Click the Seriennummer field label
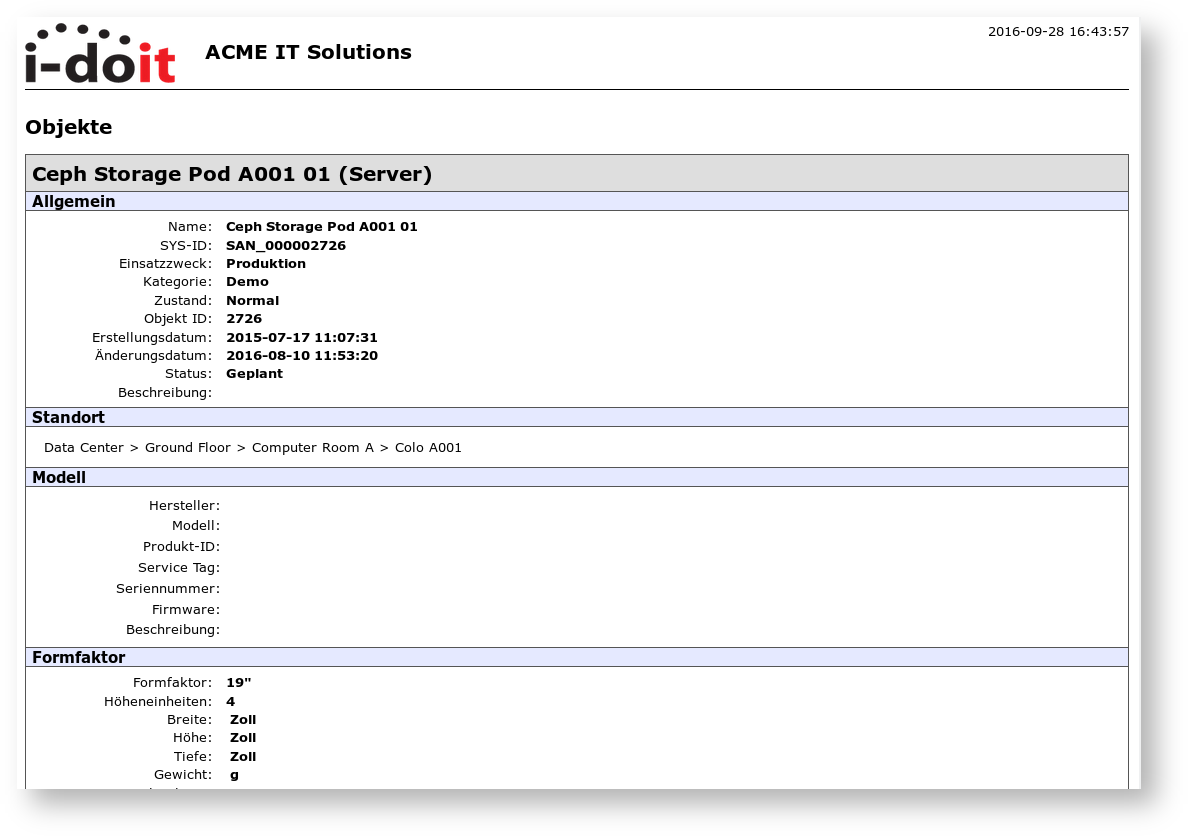 tap(167, 589)
